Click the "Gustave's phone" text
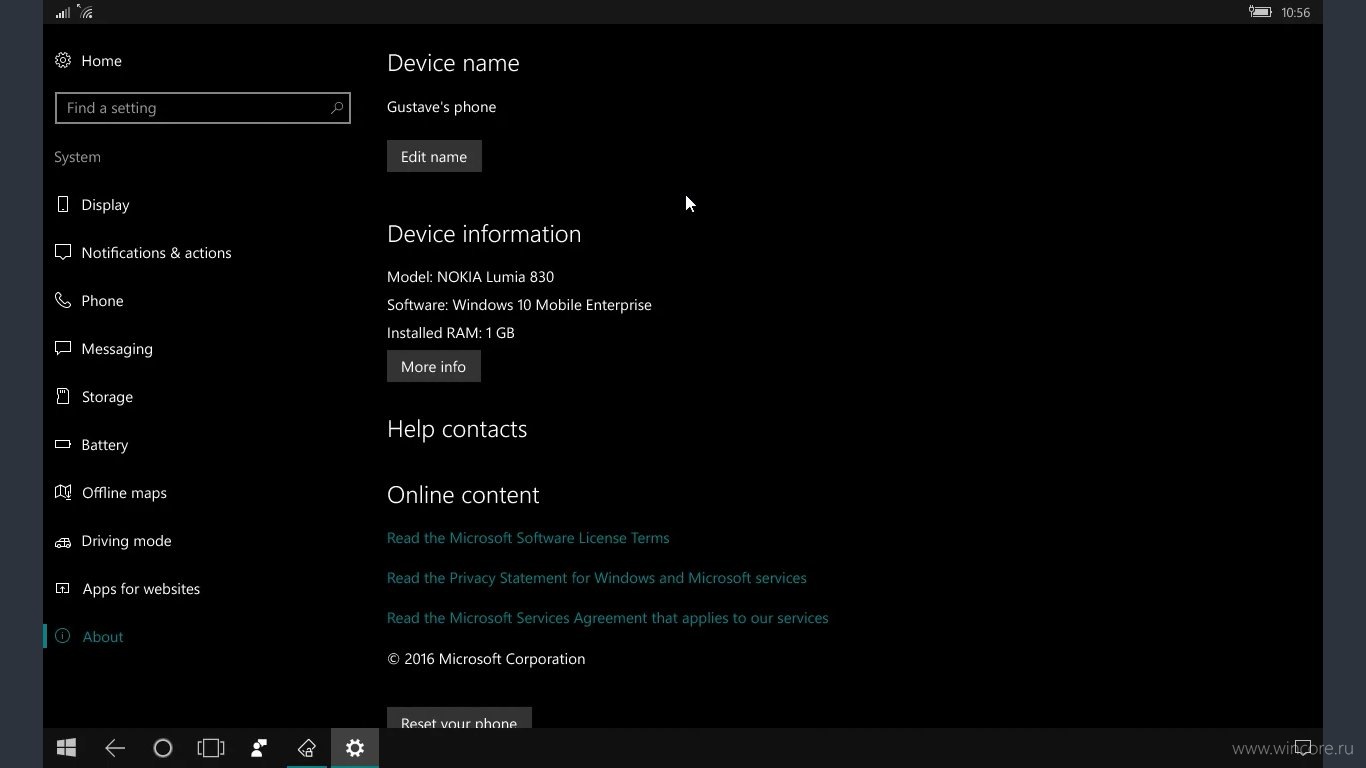This screenshot has height=768, width=1366. [441, 107]
